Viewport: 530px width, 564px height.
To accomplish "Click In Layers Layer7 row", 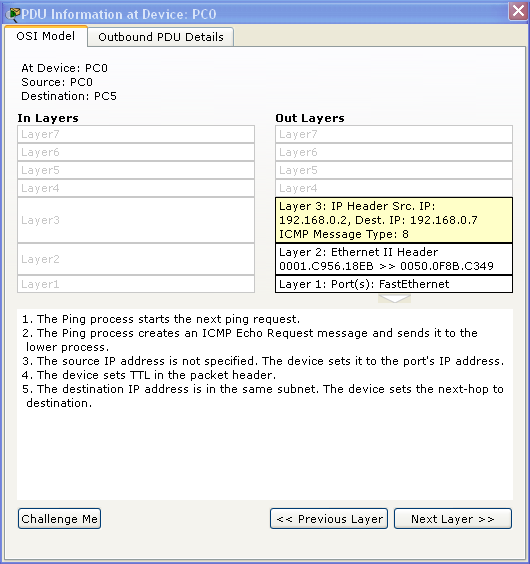I will [x=136, y=134].
